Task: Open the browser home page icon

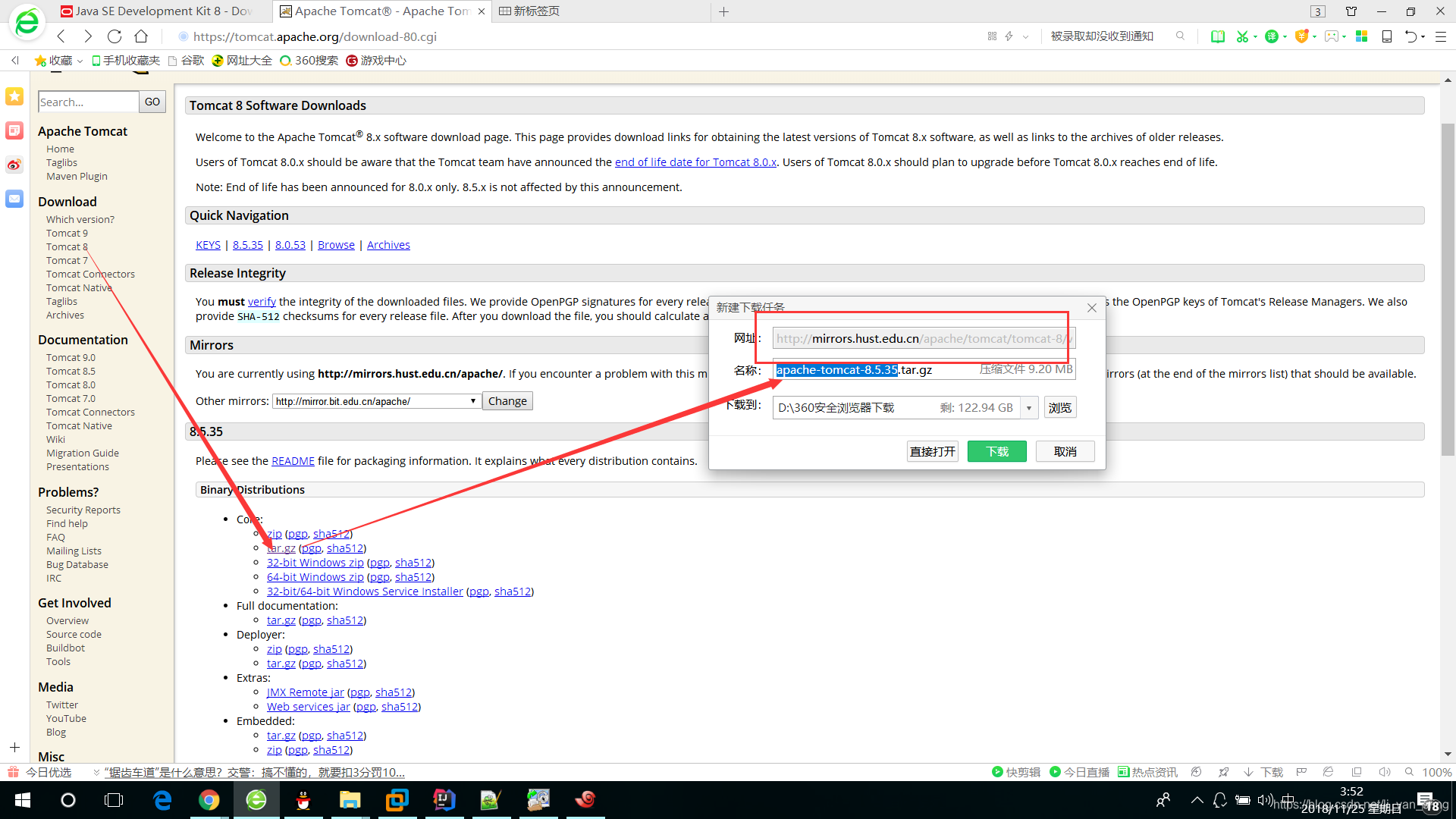Action: (141, 36)
